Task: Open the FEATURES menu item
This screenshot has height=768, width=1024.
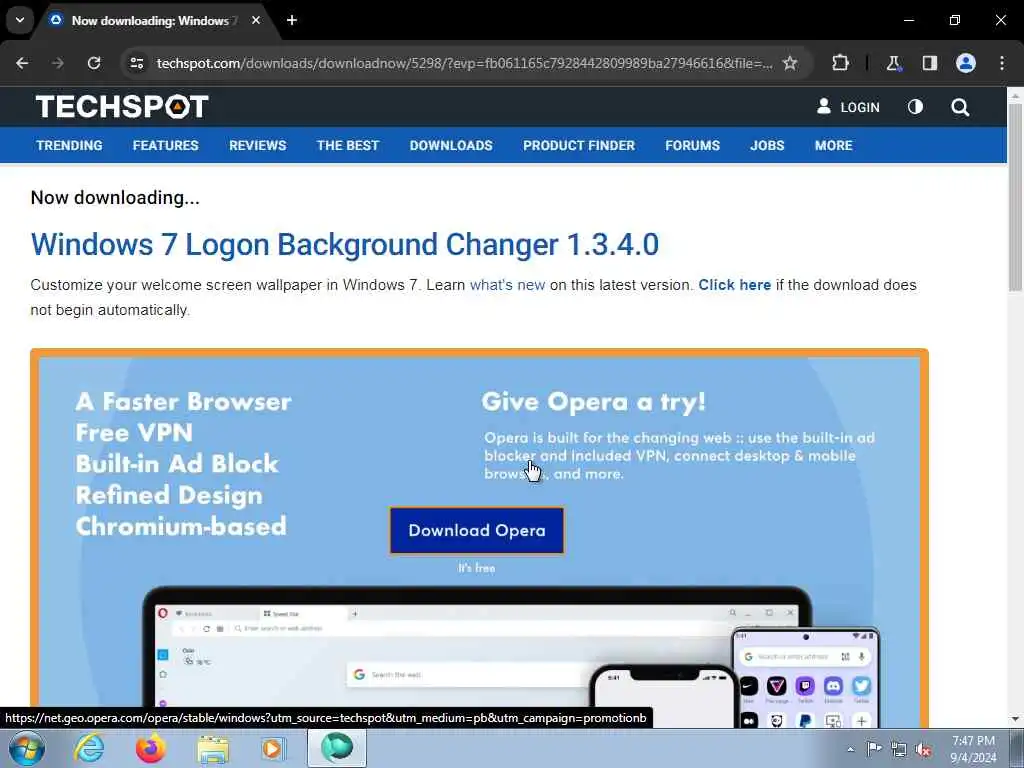Action: tap(165, 146)
